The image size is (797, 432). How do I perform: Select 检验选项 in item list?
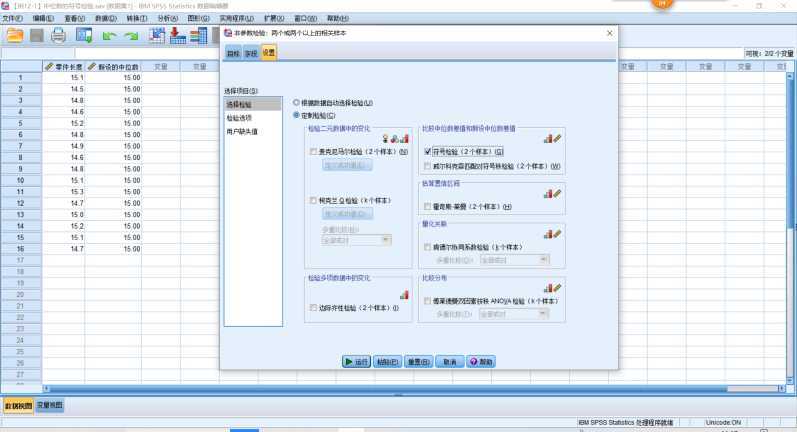click(253, 118)
